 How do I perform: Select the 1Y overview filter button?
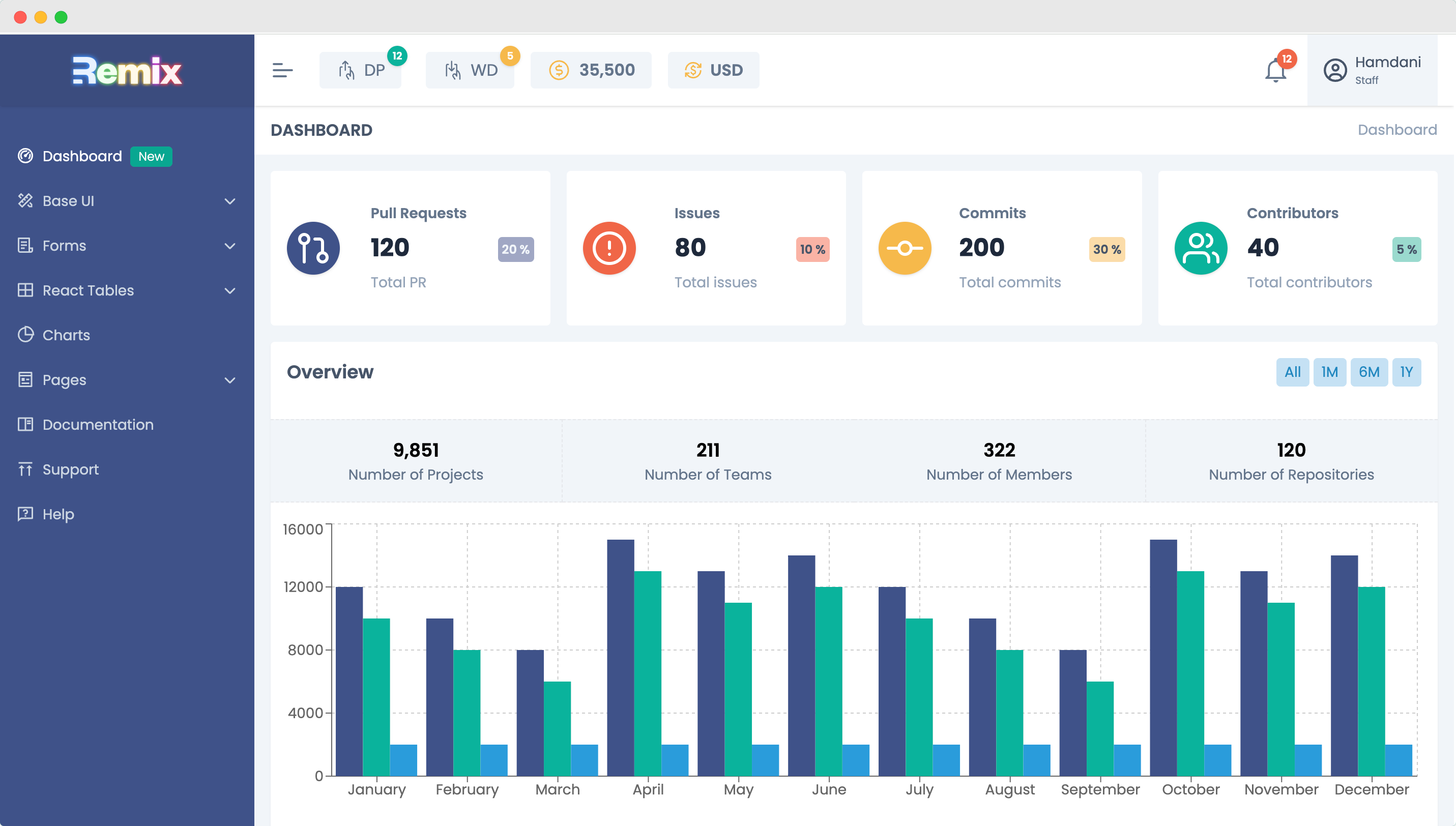pos(1407,372)
